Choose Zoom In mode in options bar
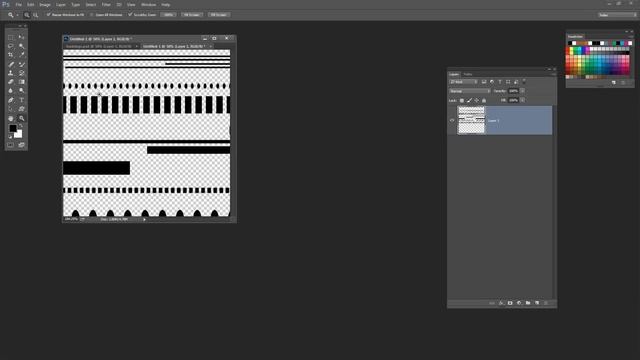Screen dimensions: 640x360 point(27,15)
